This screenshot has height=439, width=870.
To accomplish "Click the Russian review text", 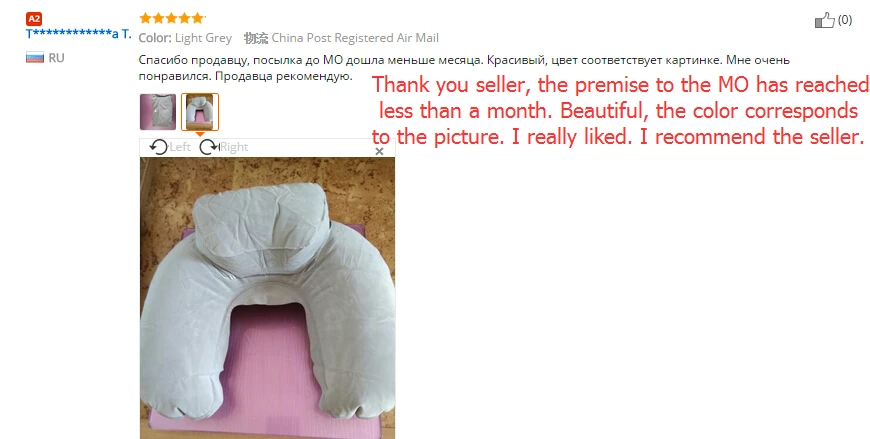I will 464,68.
